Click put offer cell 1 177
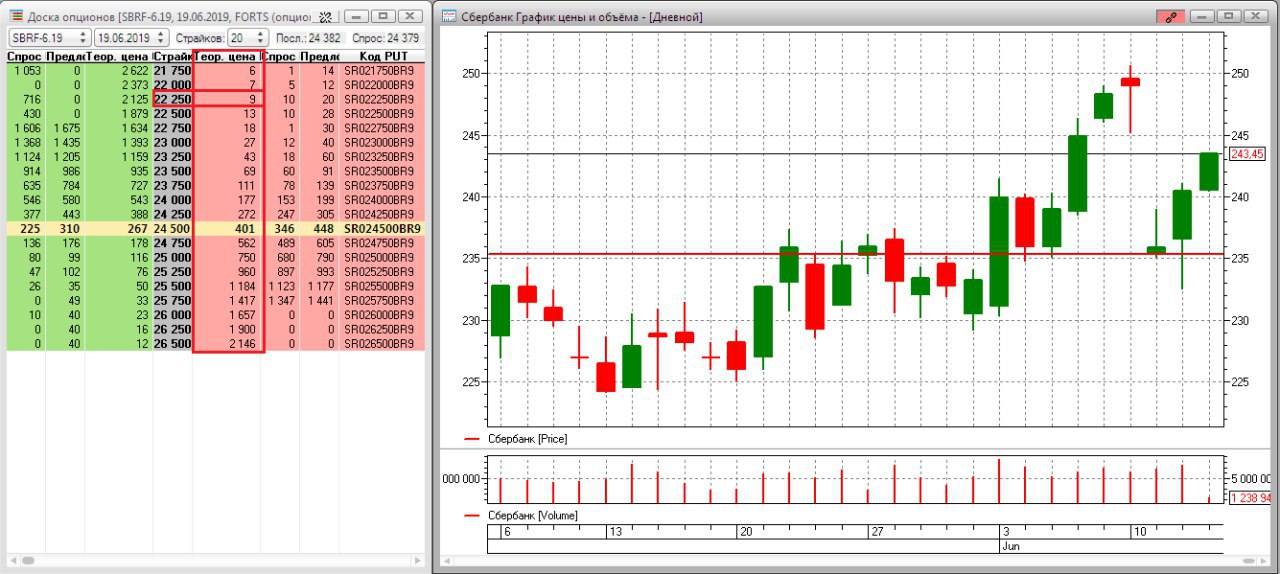 pyautogui.click(x=319, y=285)
